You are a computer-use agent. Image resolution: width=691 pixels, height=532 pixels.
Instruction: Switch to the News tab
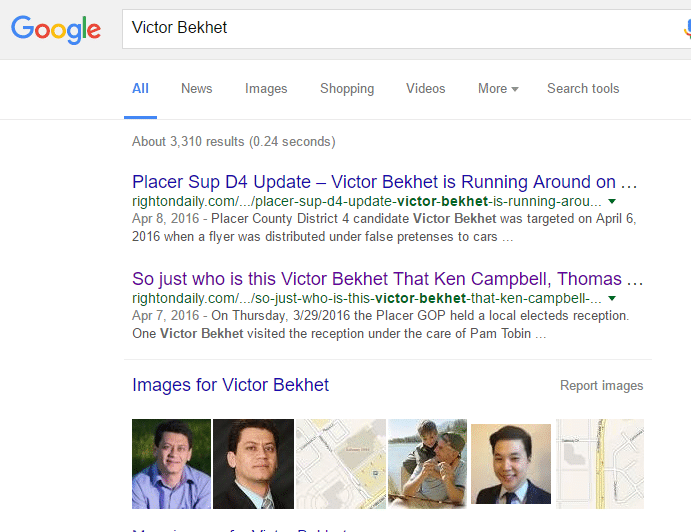pos(196,88)
